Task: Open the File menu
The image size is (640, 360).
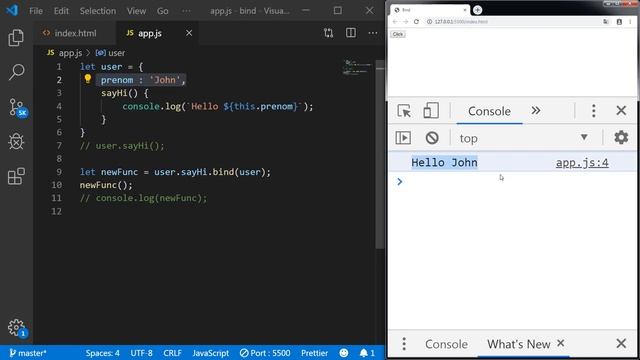Action: click(x=36, y=11)
